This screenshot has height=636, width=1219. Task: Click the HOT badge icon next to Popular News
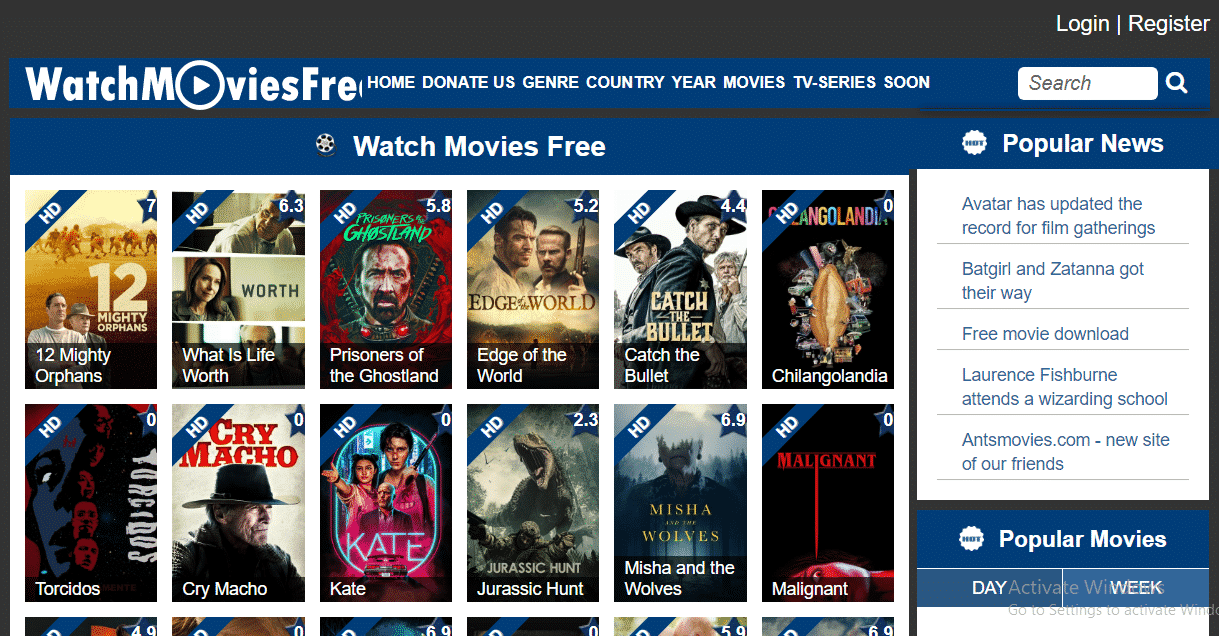click(974, 143)
